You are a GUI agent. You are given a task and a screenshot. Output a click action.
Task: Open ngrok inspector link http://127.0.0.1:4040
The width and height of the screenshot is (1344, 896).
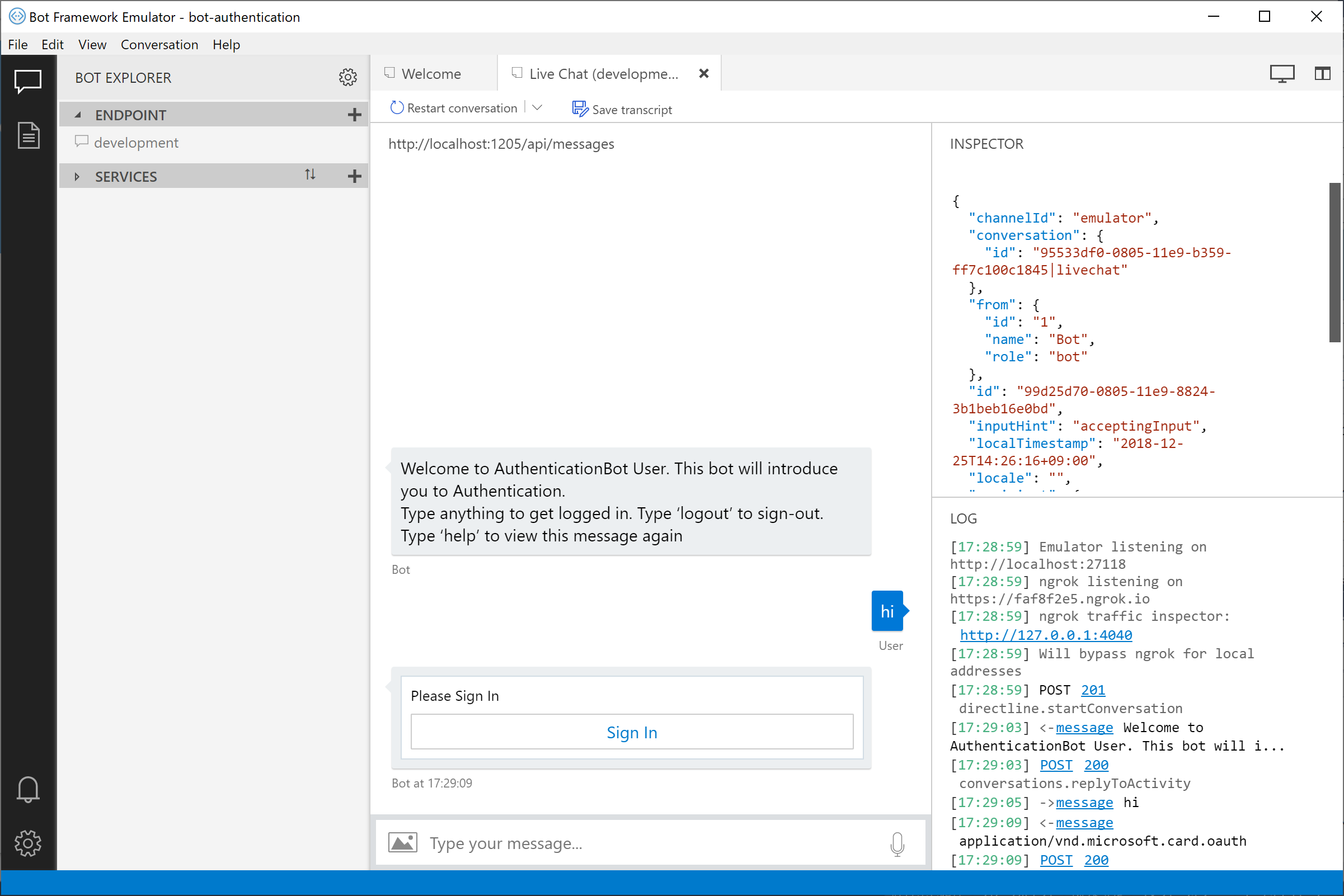point(1046,635)
